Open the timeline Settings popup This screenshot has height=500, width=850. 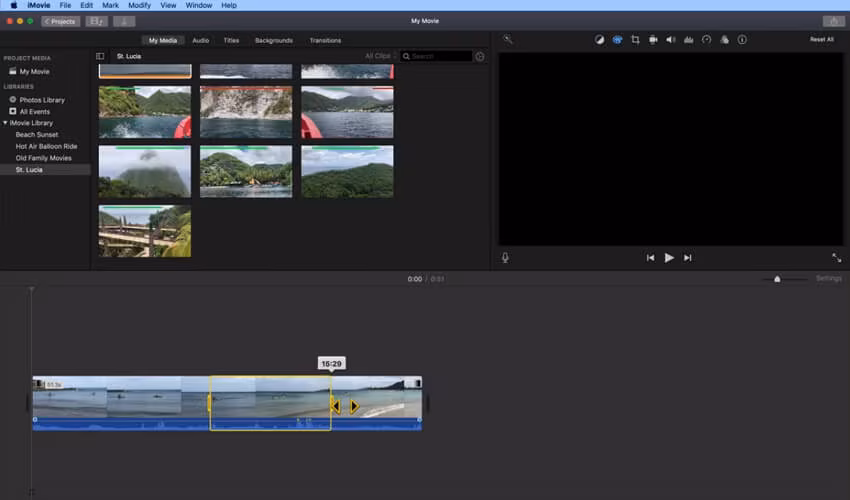[829, 279]
